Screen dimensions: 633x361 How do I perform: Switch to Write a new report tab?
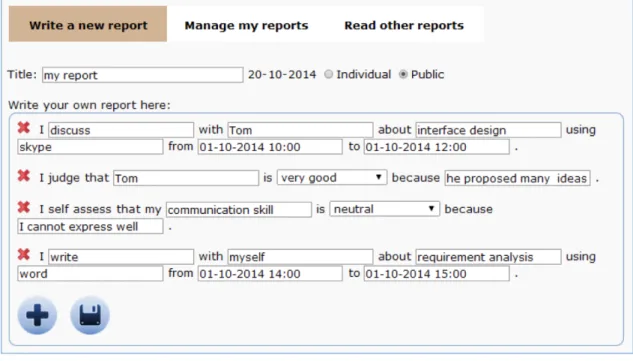[x=88, y=24]
